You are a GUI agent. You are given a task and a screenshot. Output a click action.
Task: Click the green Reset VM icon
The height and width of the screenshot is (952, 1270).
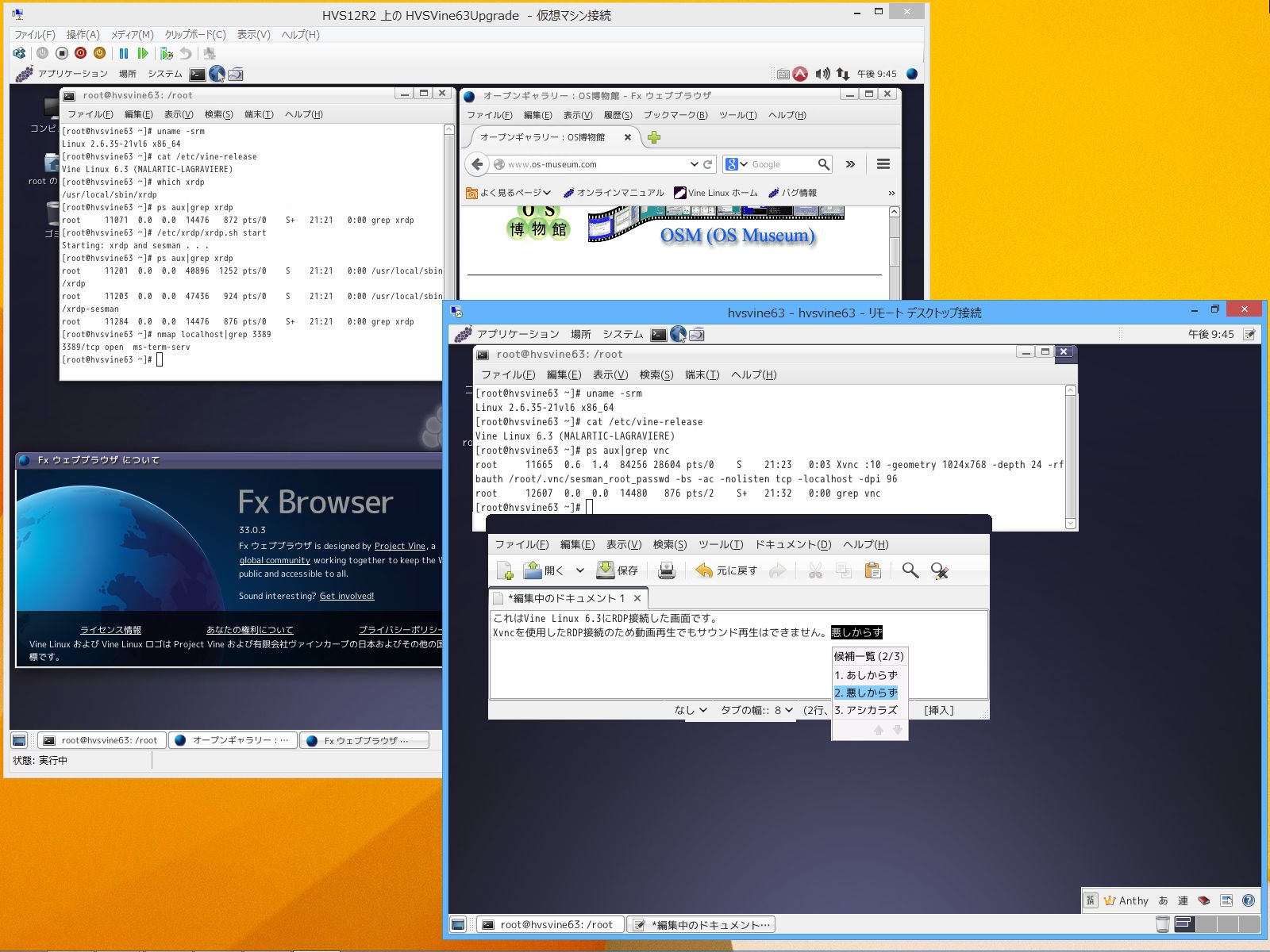(143, 53)
